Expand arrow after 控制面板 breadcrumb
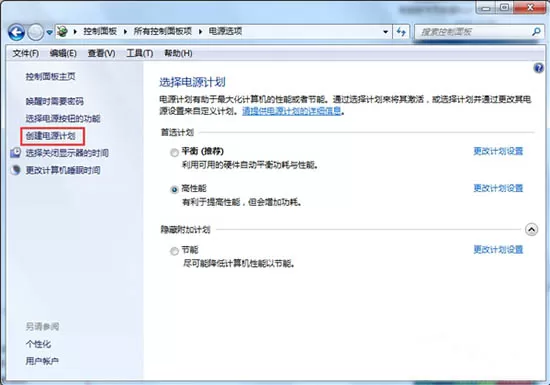The width and height of the screenshot is (550, 385). coord(125,32)
